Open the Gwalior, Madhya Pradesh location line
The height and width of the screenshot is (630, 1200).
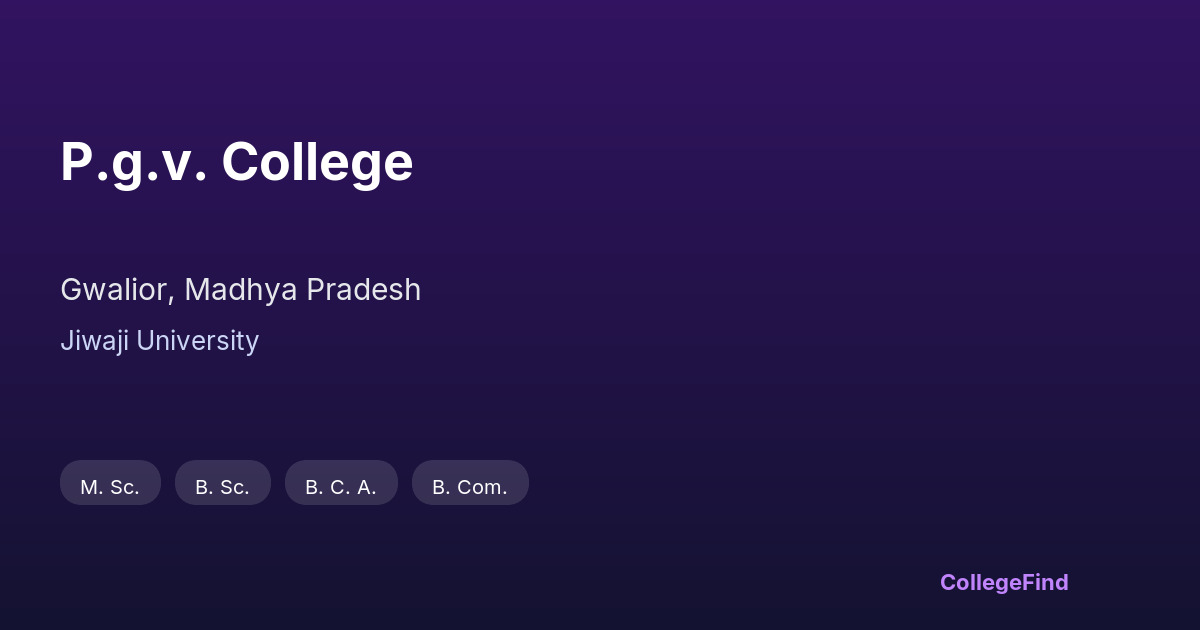tap(240, 290)
